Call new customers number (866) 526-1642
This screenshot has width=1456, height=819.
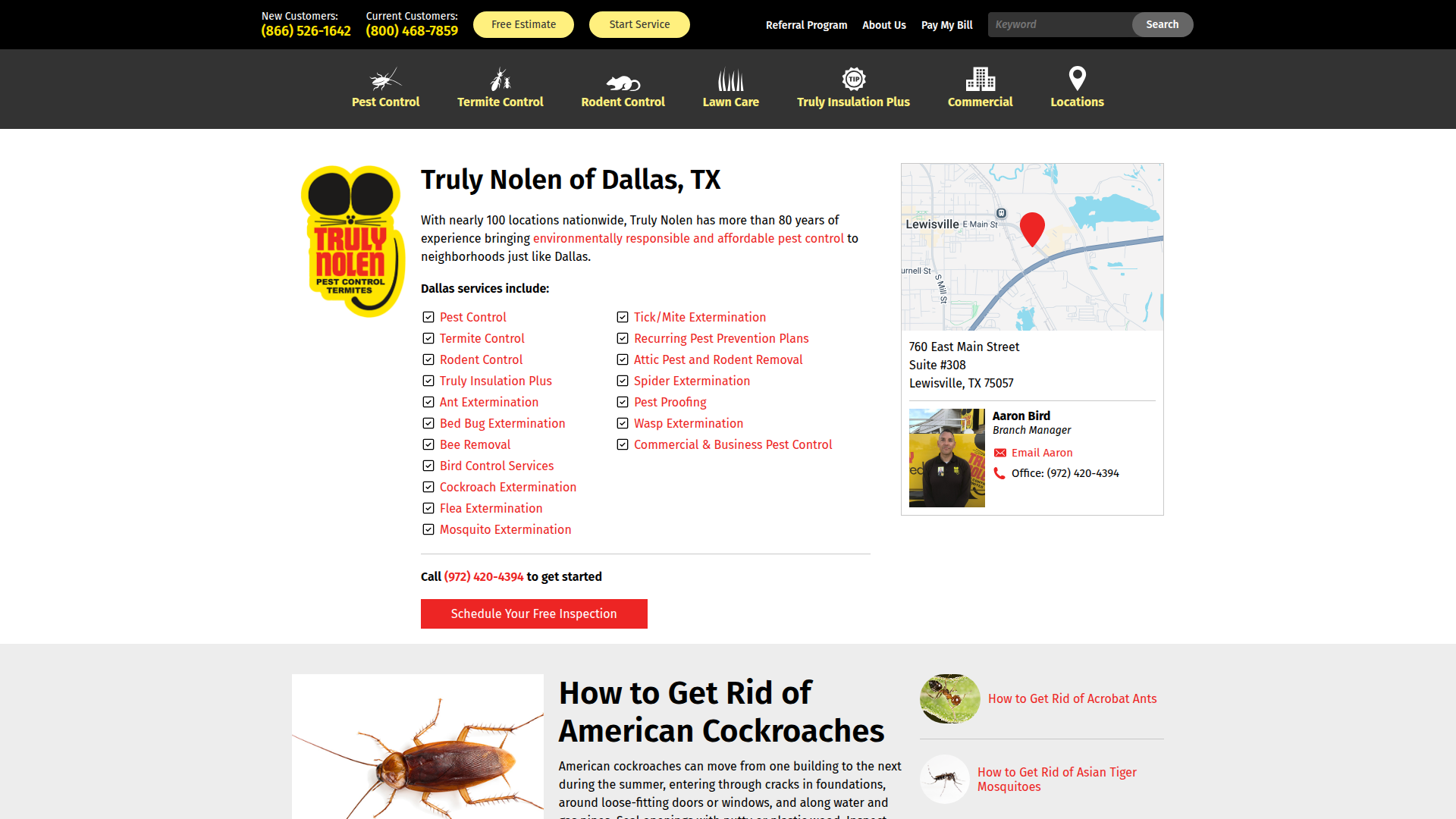tap(306, 31)
